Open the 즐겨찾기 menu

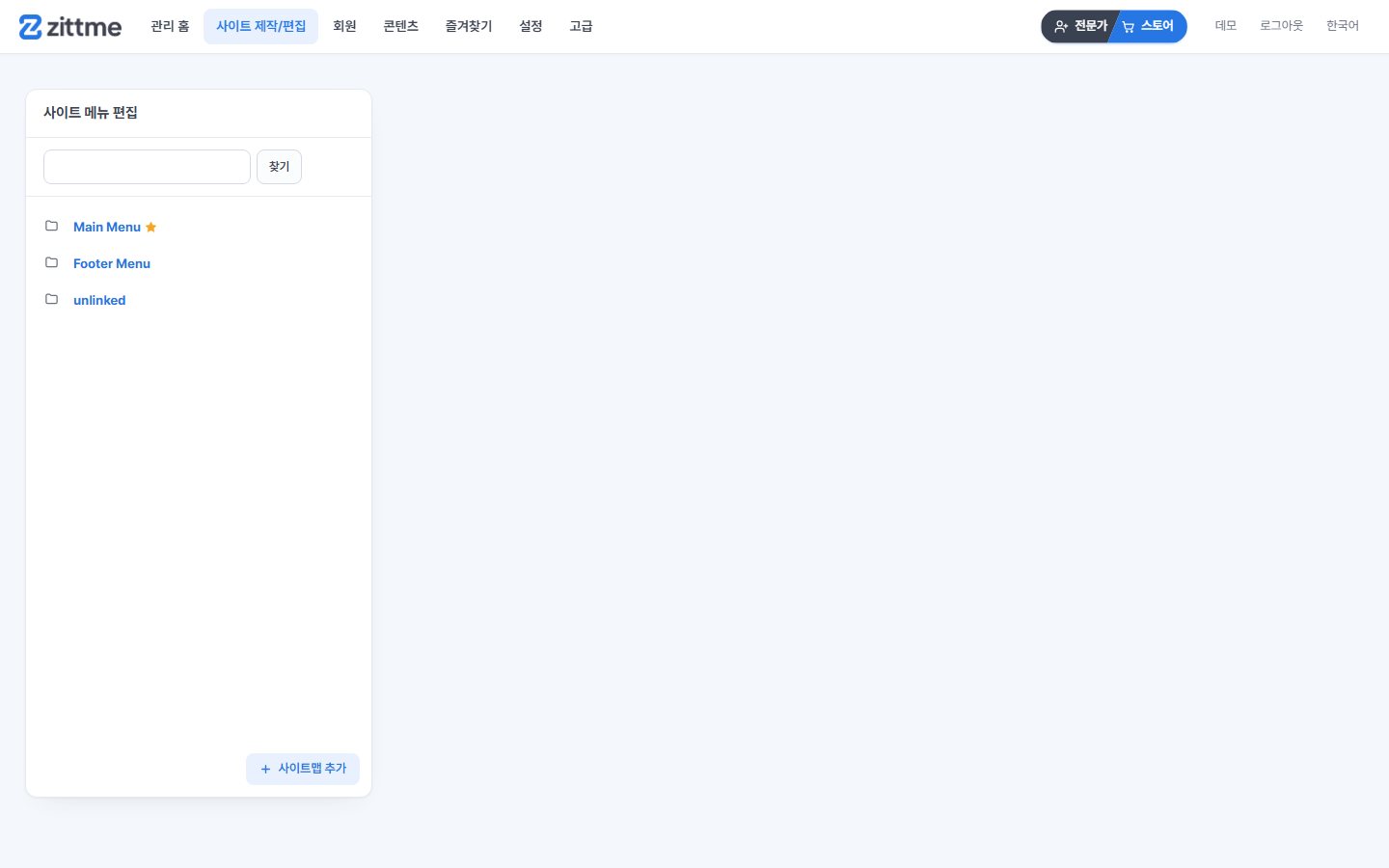pyautogui.click(x=469, y=27)
